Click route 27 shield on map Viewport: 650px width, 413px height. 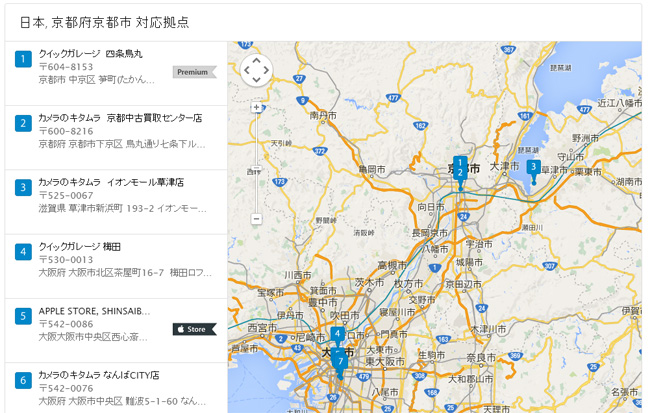(x=299, y=78)
